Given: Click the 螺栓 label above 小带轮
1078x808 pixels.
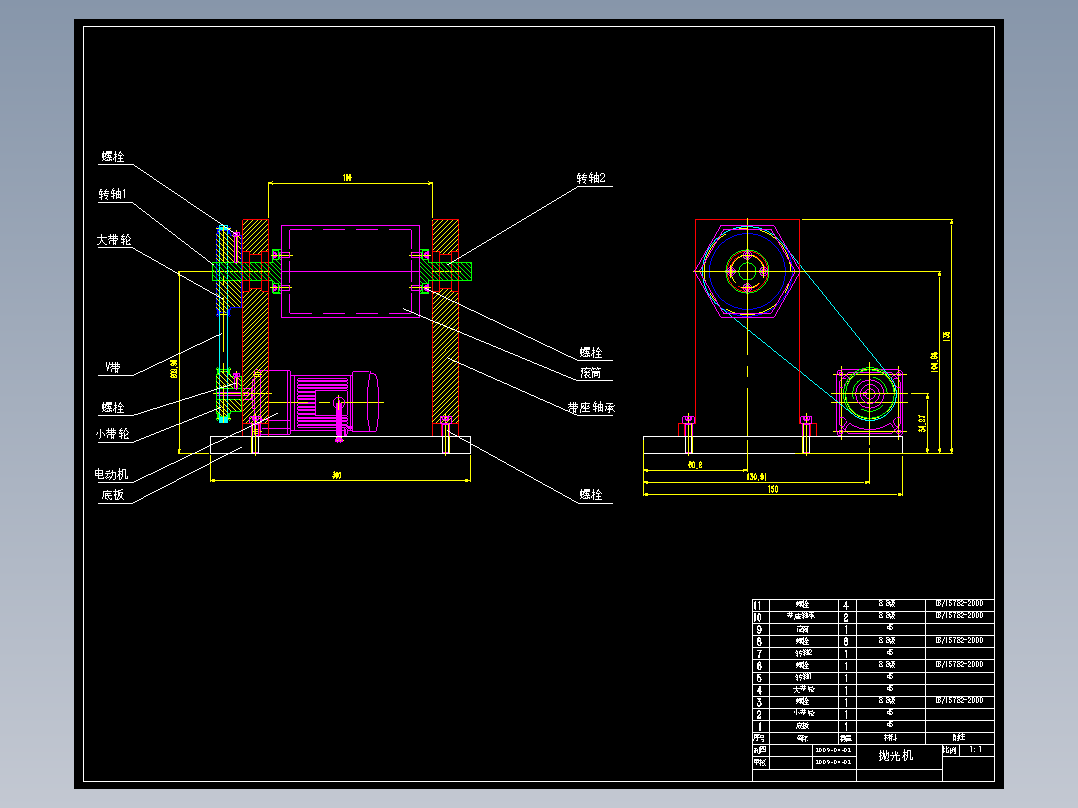Looking at the screenshot, I should (x=113, y=408).
